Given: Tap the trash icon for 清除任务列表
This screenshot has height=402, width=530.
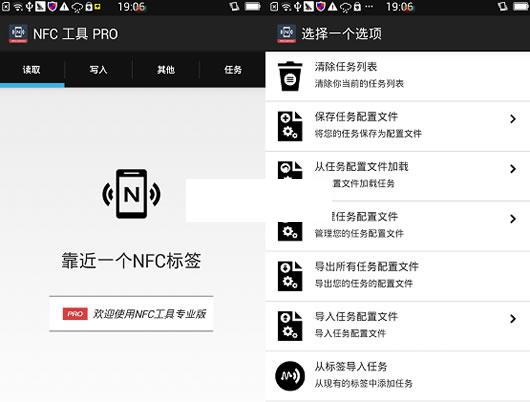Looking at the screenshot, I should click(290, 76).
